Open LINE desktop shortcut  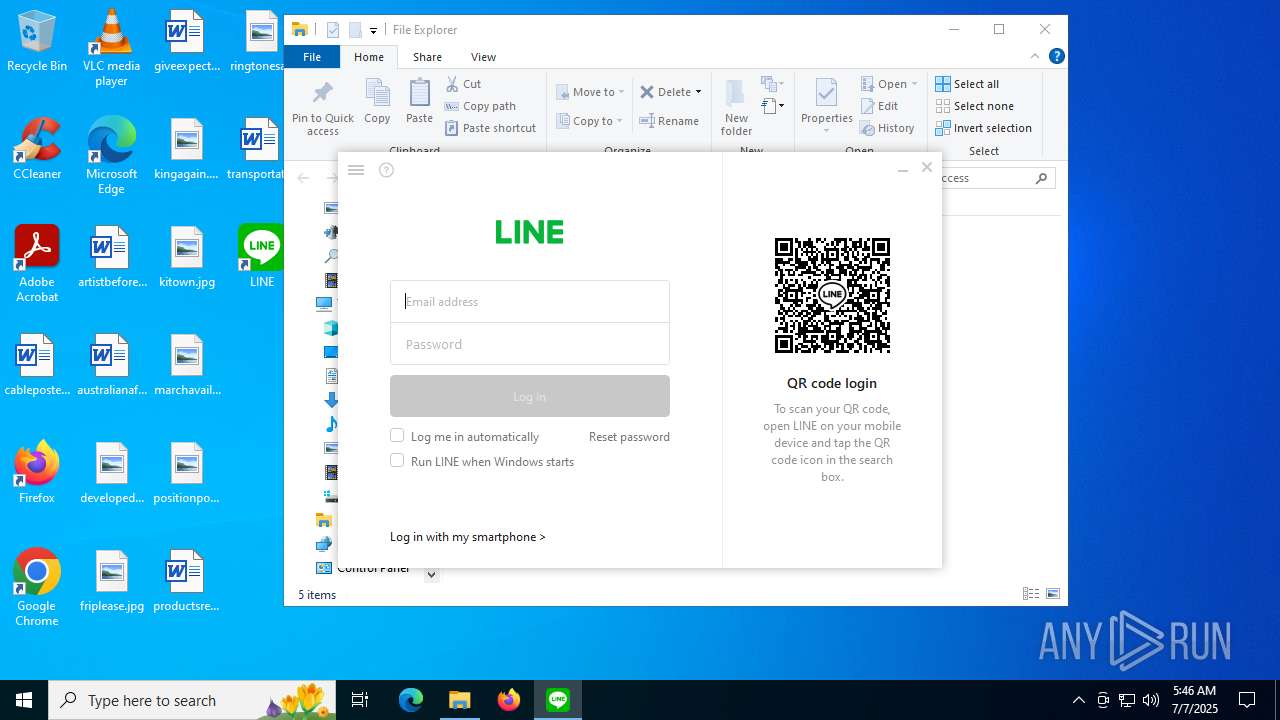pyautogui.click(x=262, y=256)
